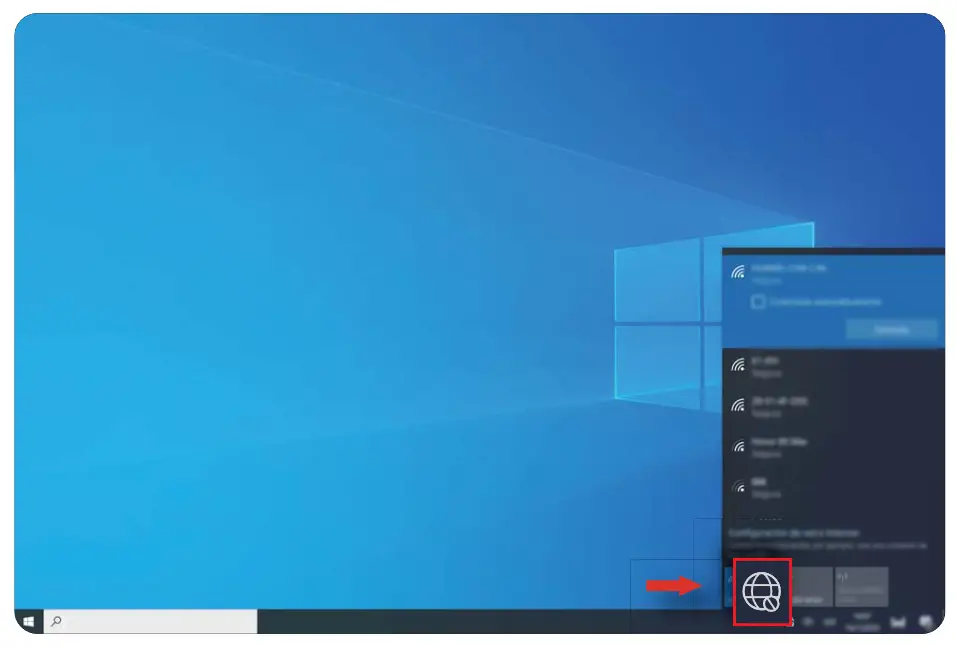Click inside the taskbar search field
Viewport: 956px width, 647px height.
150,622
